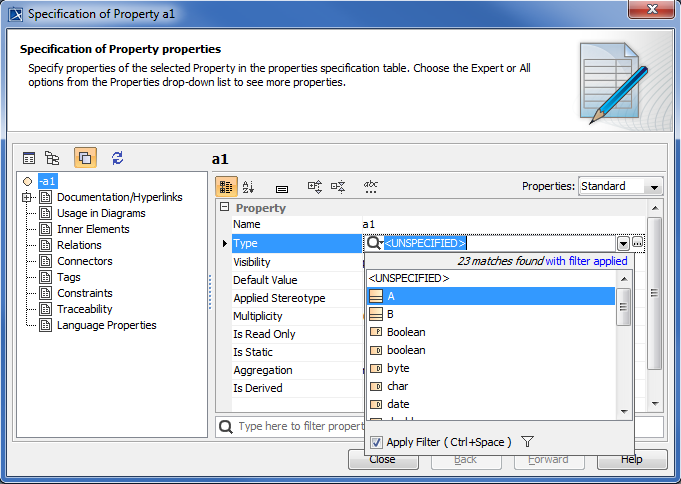Click the class icon next to B
The width and height of the screenshot is (681, 484).
coord(376,314)
